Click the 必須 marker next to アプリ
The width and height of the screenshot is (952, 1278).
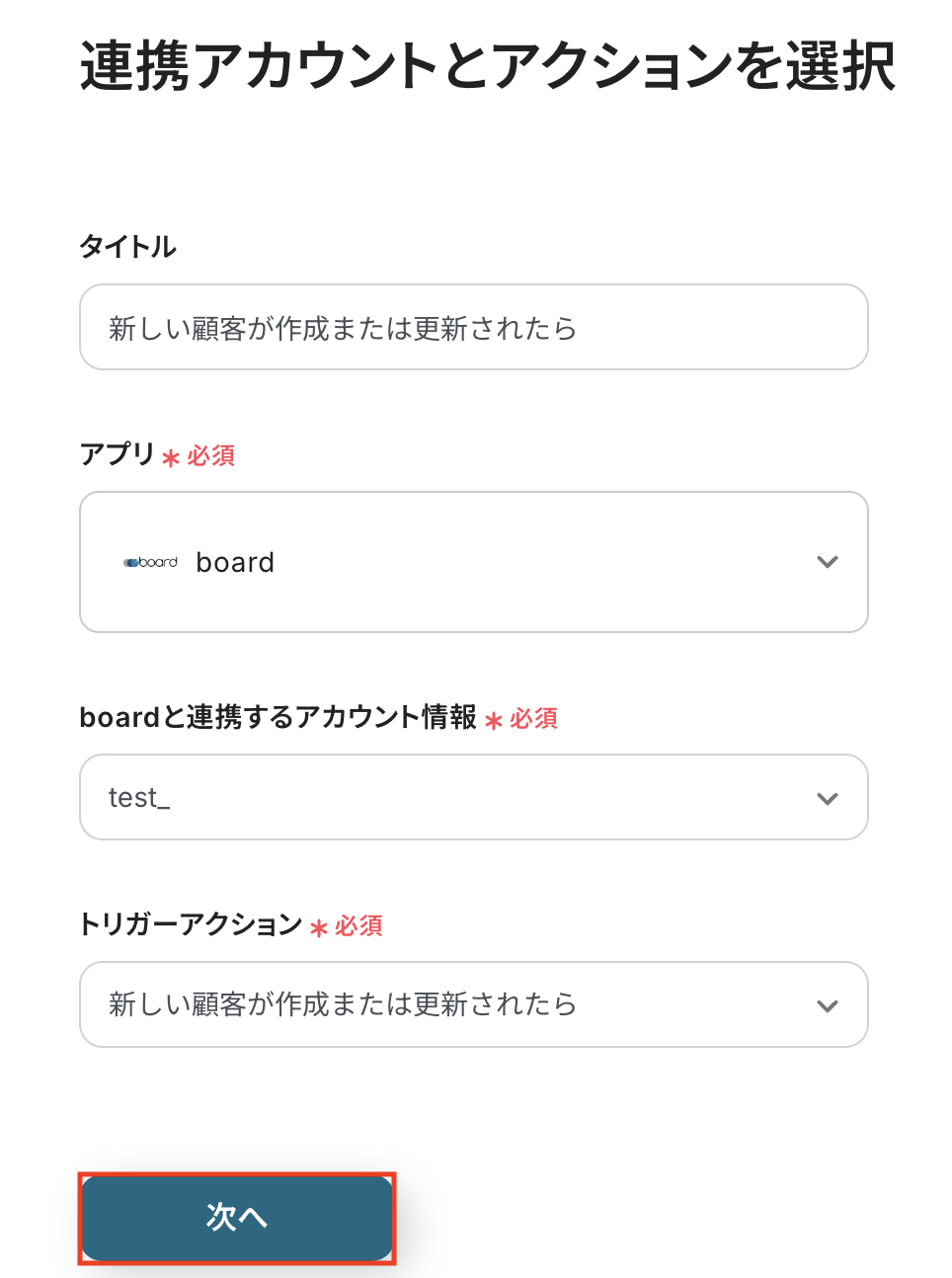(211, 455)
